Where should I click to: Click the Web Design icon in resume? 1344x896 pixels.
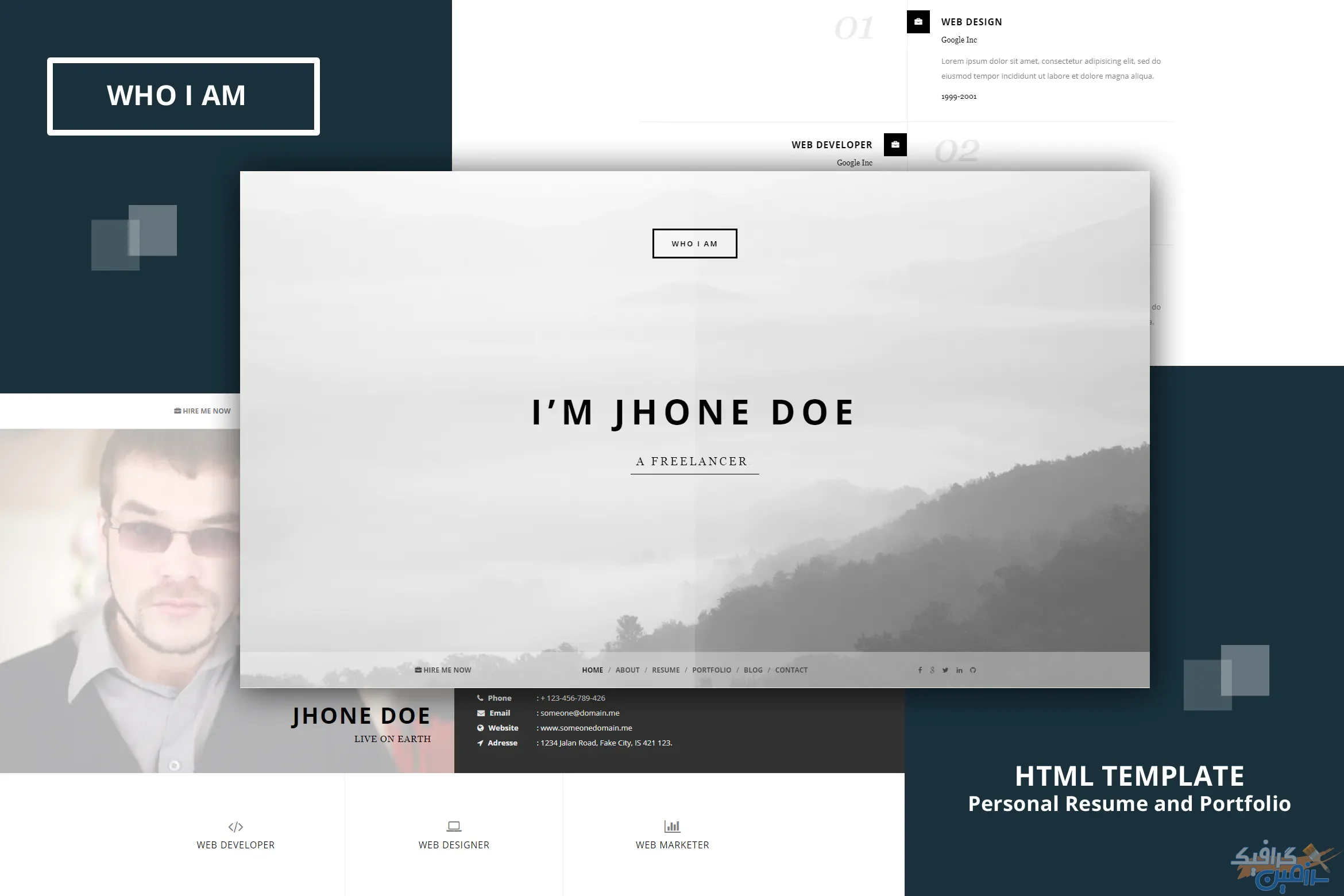pos(918,22)
